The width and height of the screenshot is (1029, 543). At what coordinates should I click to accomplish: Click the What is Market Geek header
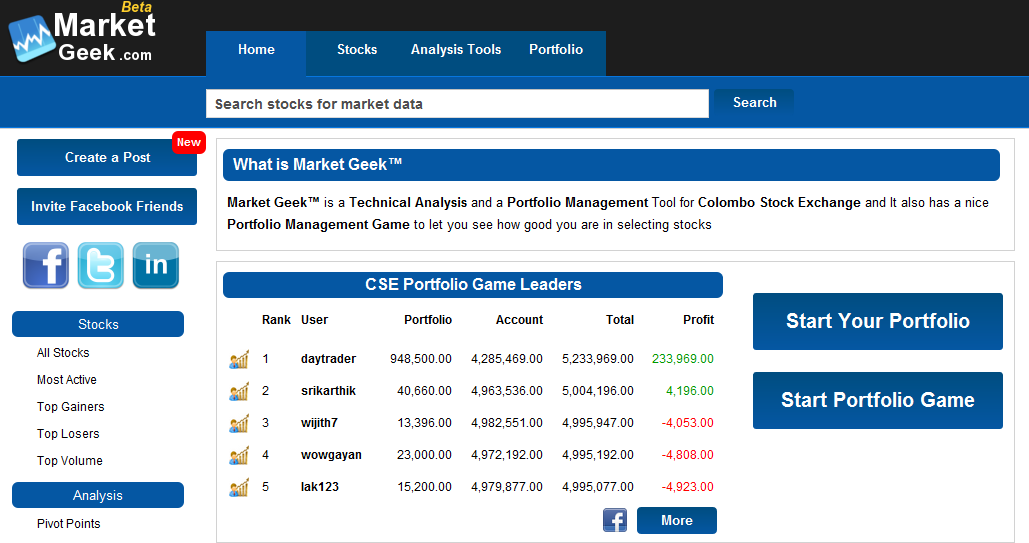(611, 165)
